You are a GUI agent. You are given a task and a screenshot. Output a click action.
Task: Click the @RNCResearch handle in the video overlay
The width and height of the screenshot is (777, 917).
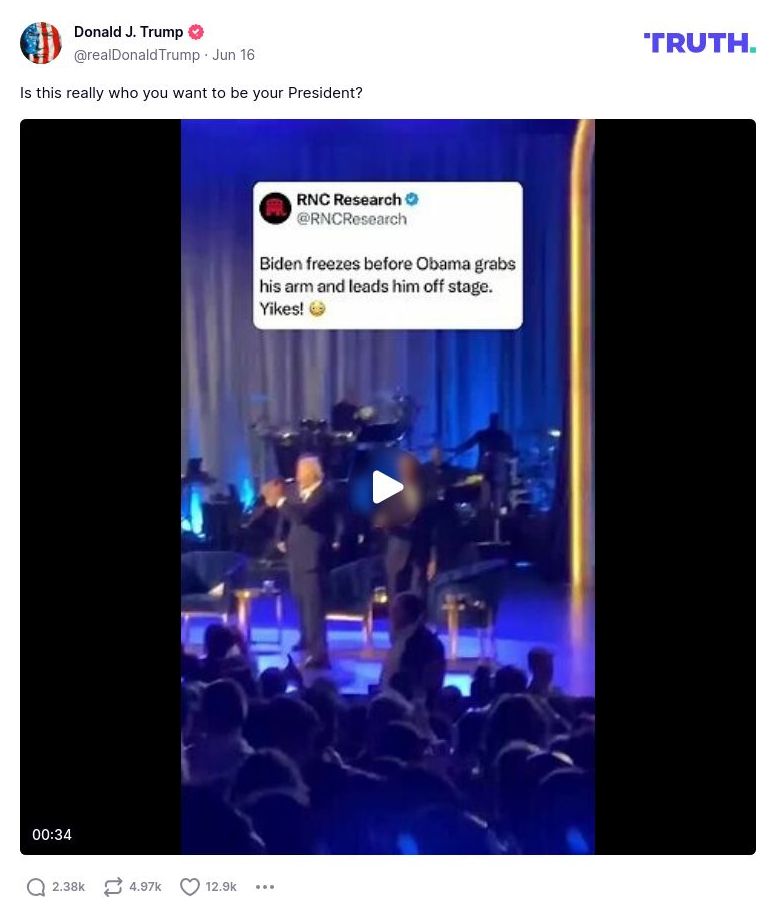[x=352, y=219]
